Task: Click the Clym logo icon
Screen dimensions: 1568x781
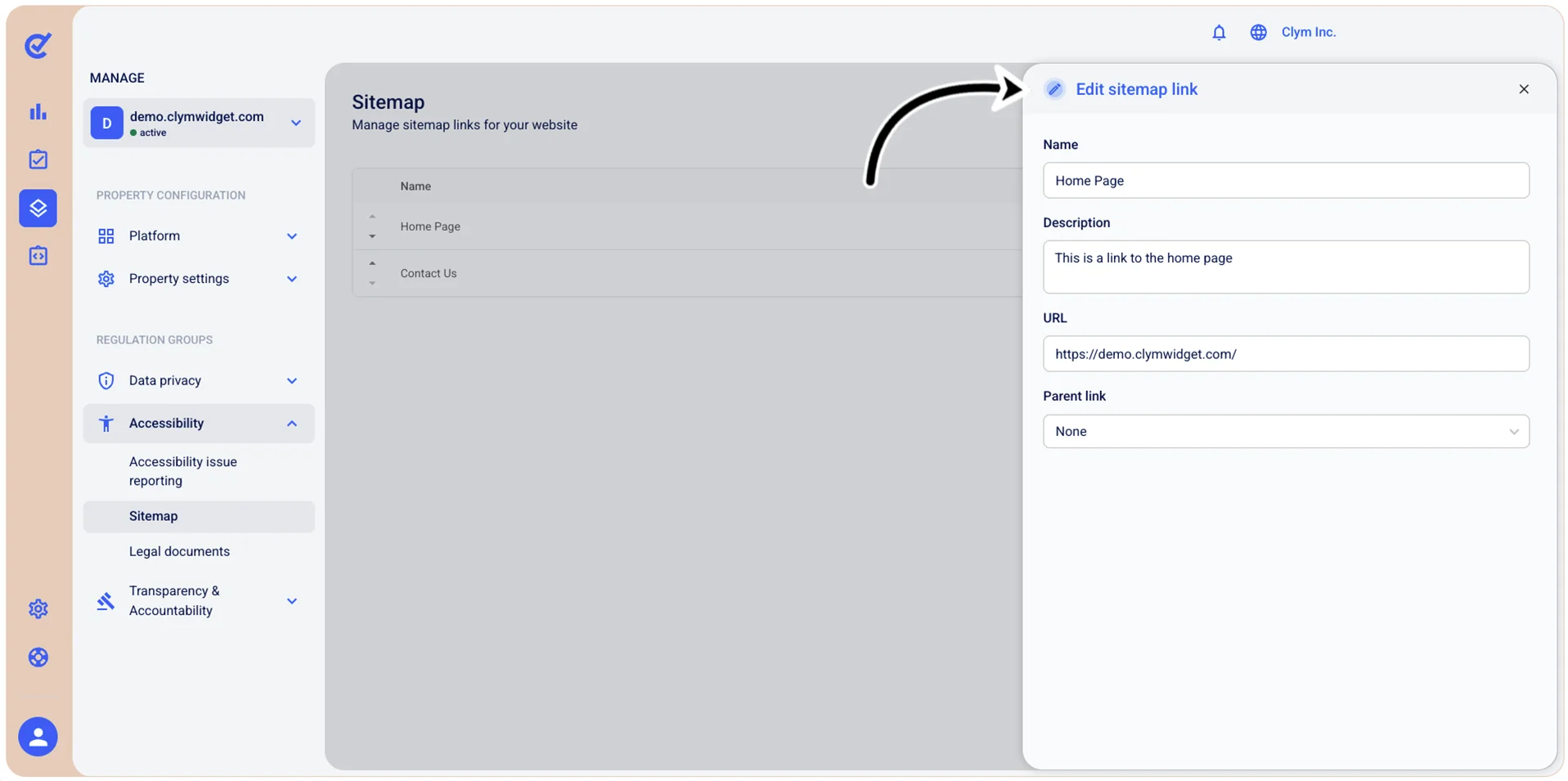Action: tap(38, 45)
